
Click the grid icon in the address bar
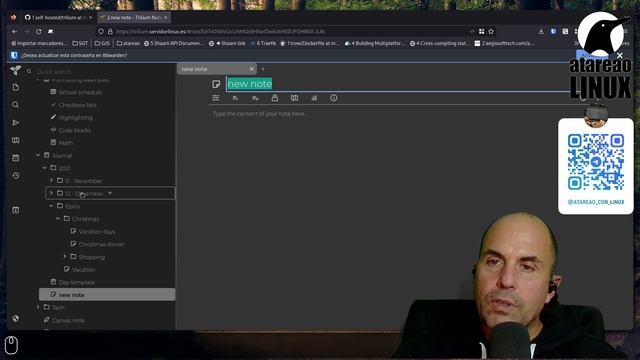point(482,31)
